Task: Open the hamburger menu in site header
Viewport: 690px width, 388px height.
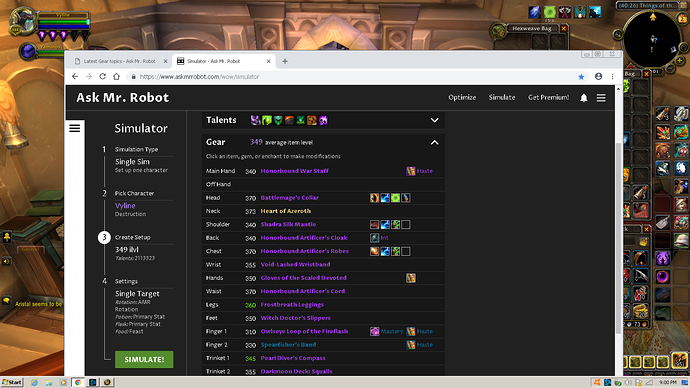Action: coord(601,98)
